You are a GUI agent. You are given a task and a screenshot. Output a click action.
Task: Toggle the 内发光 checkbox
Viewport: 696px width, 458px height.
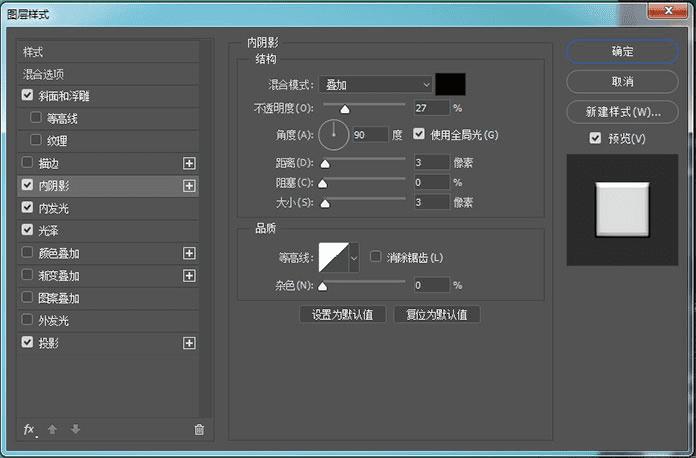pos(28,207)
